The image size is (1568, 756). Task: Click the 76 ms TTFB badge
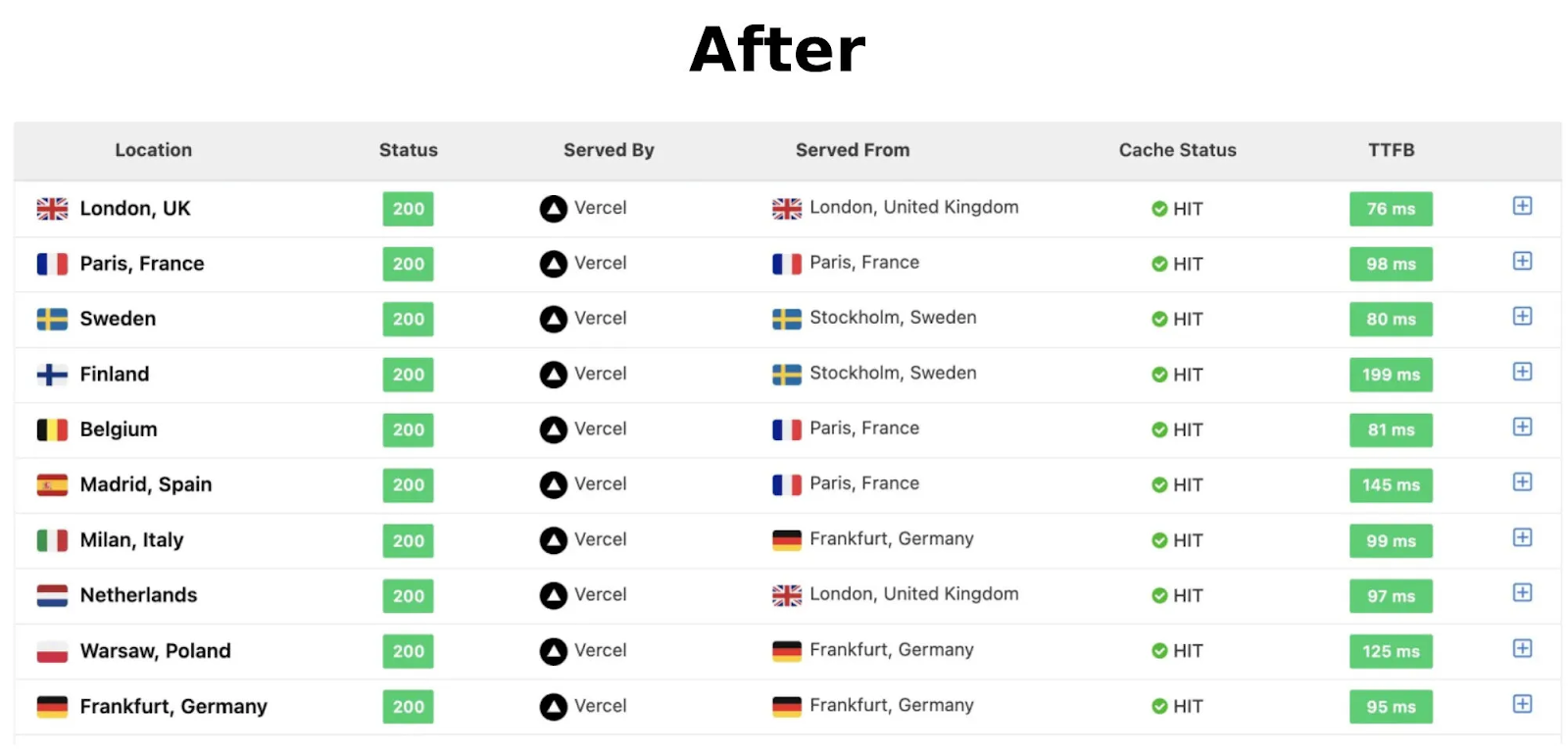click(1391, 209)
